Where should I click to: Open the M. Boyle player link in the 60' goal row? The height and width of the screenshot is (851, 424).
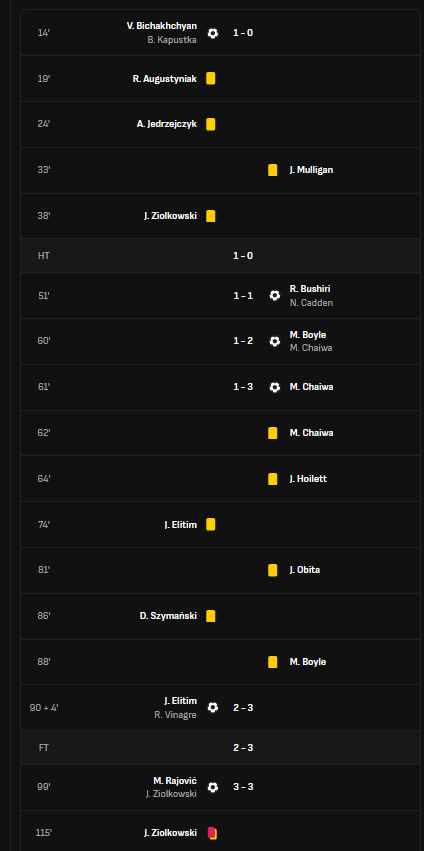tap(308, 334)
